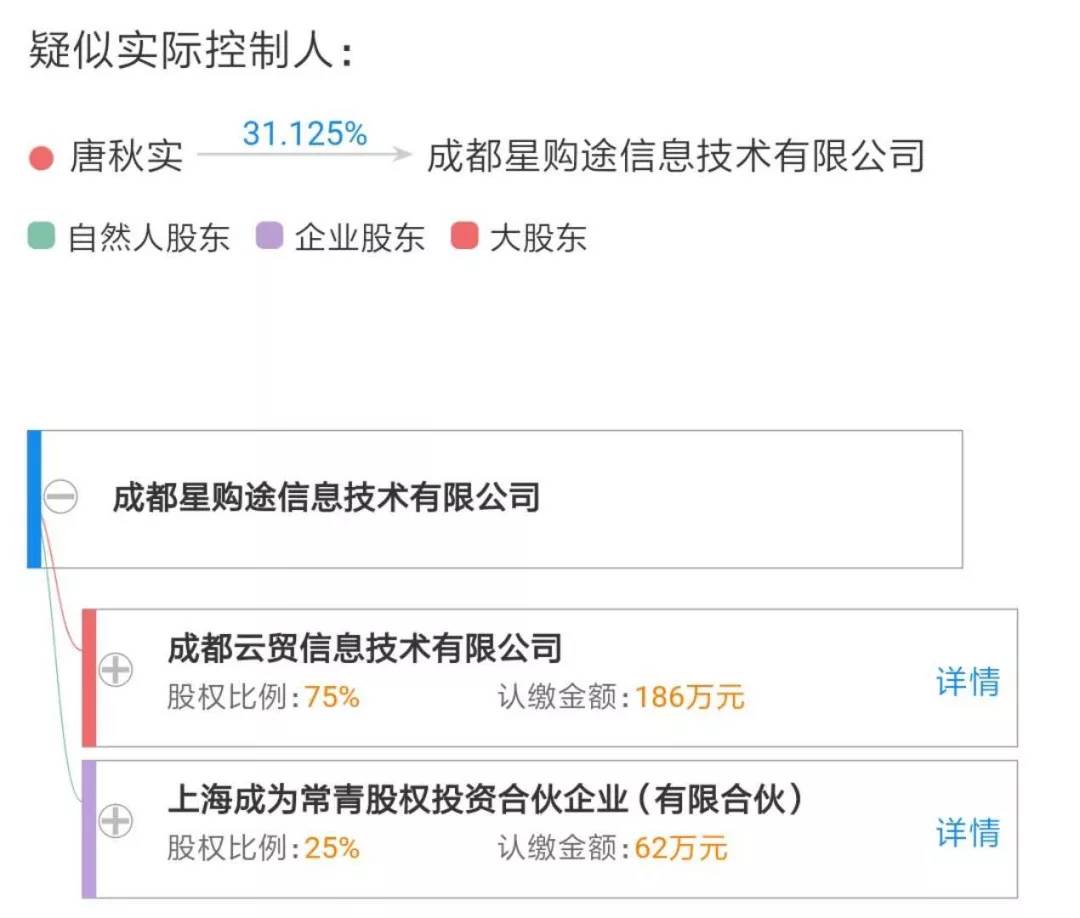Click the purple 企业股东 legend dot
Viewport: 1080px width, 918px height.
pyautogui.click(x=266, y=237)
